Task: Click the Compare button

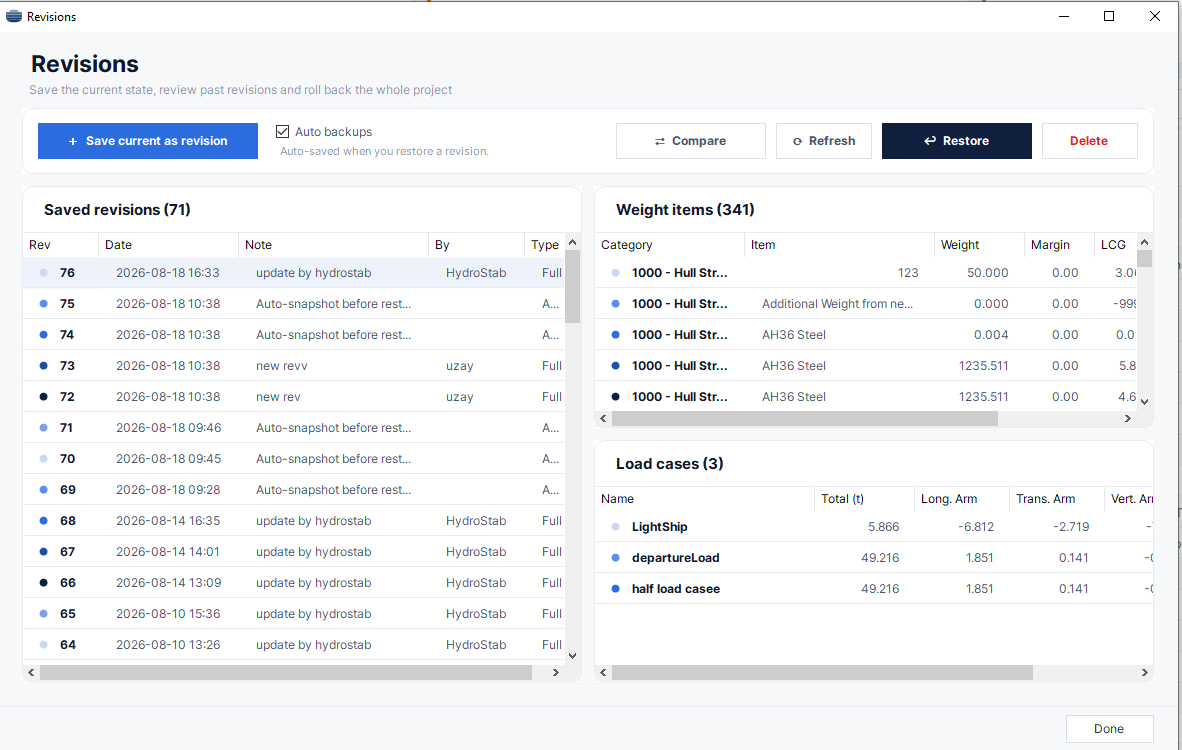Action: click(691, 141)
